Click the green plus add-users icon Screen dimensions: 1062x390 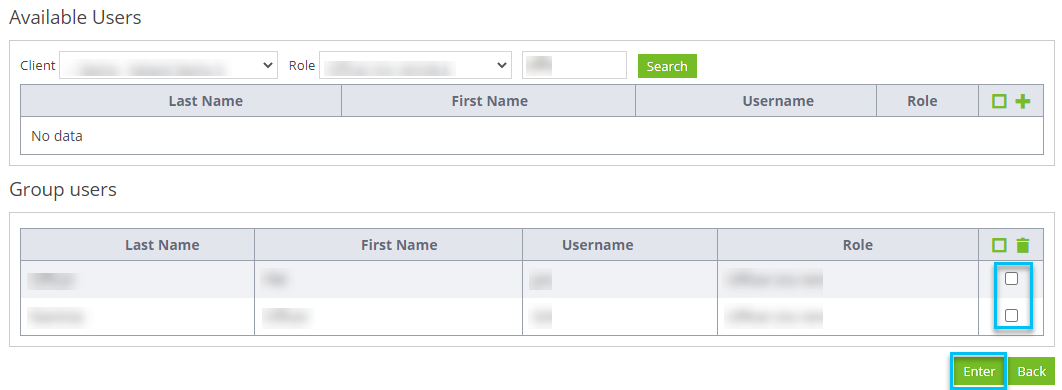(1023, 102)
